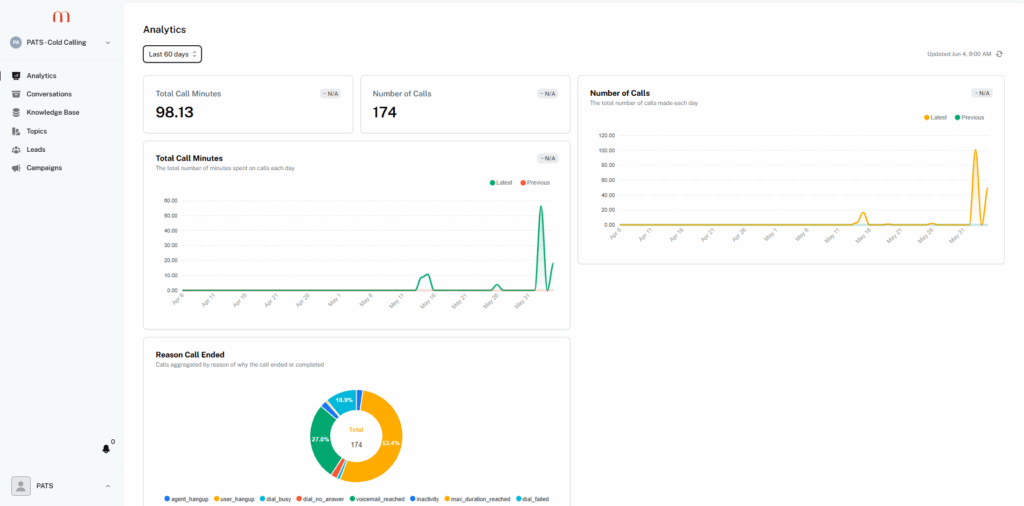Toggle Previous series in Number of Calls legend
1024x506 pixels.
tap(969, 117)
